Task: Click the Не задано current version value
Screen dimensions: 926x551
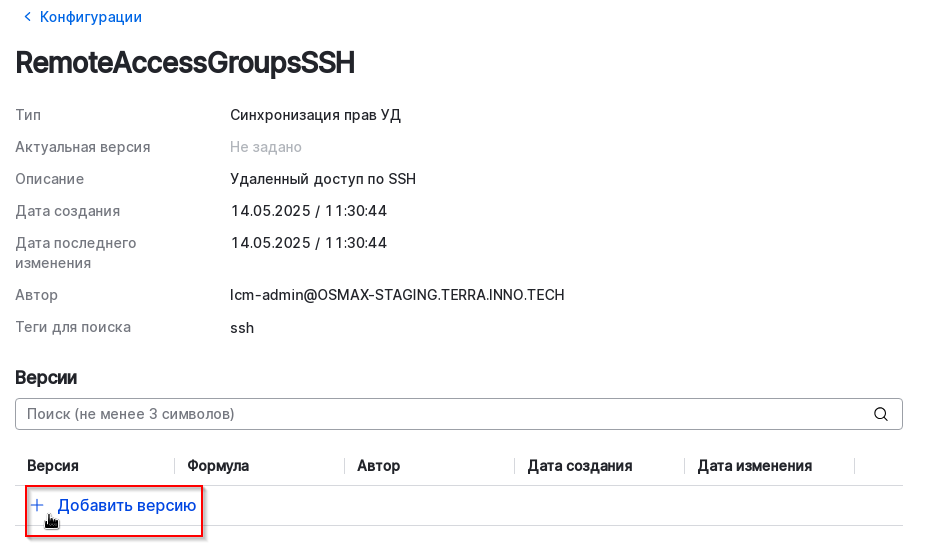Action: [265, 147]
